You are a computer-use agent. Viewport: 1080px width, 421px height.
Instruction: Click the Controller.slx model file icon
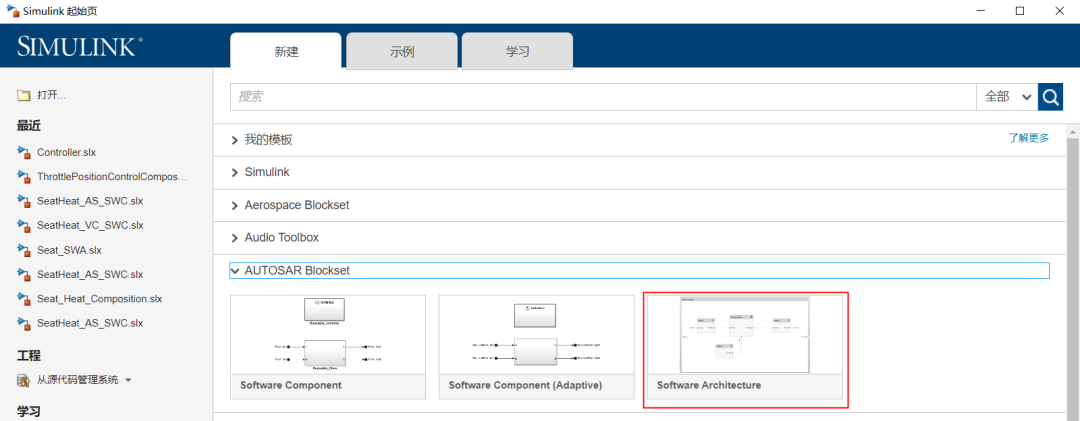click(x=24, y=152)
